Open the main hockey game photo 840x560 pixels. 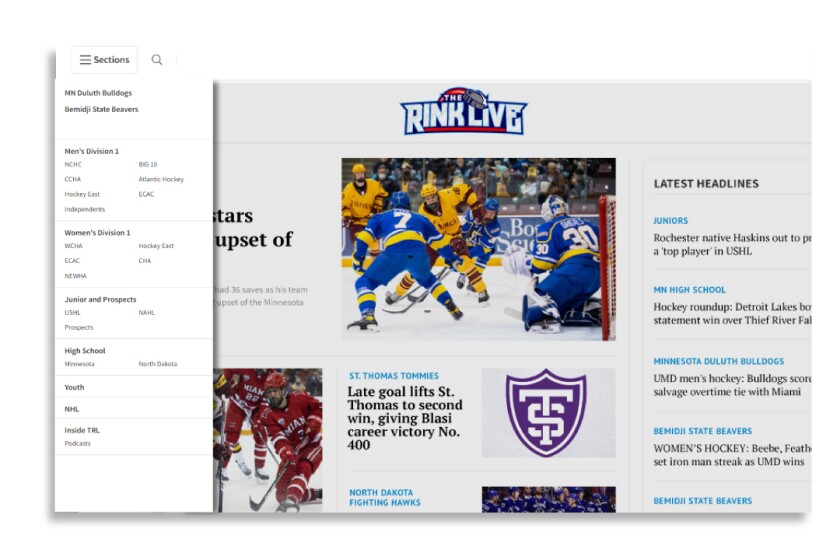coord(478,249)
